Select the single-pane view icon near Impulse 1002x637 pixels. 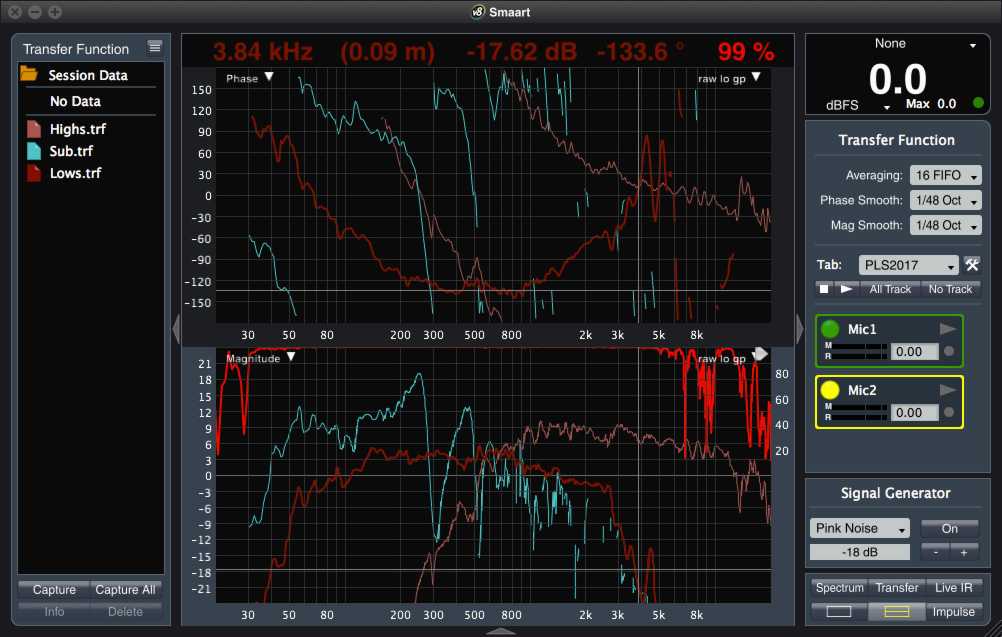point(840,611)
